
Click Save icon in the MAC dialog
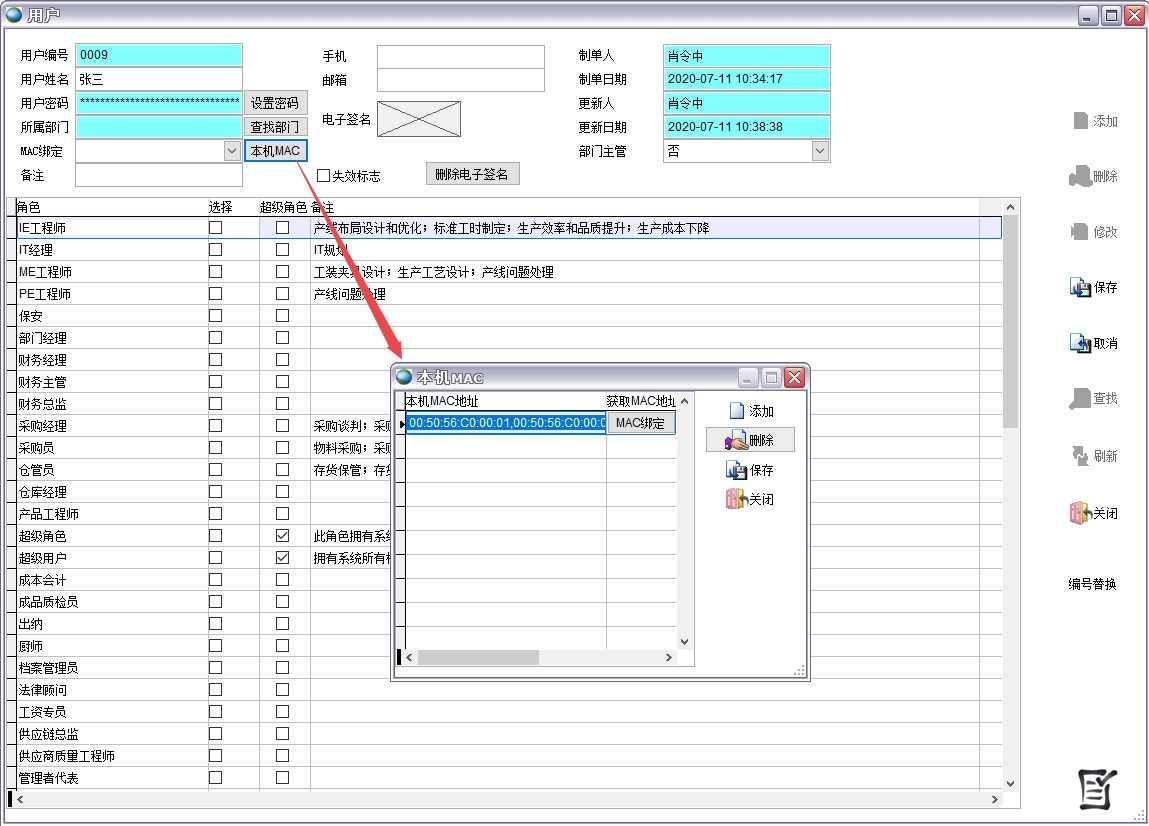(736, 470)
